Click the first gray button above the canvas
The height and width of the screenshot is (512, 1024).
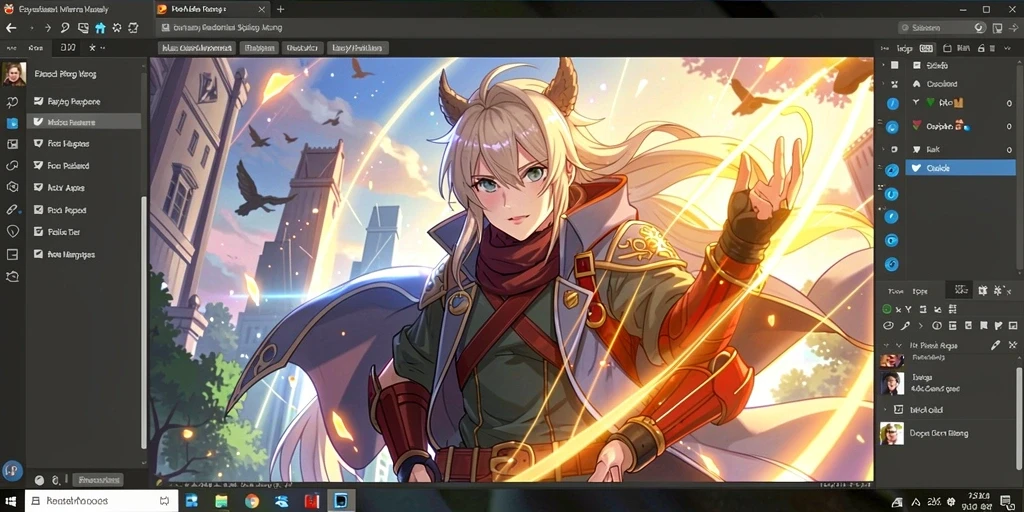(x=197, y=48)
